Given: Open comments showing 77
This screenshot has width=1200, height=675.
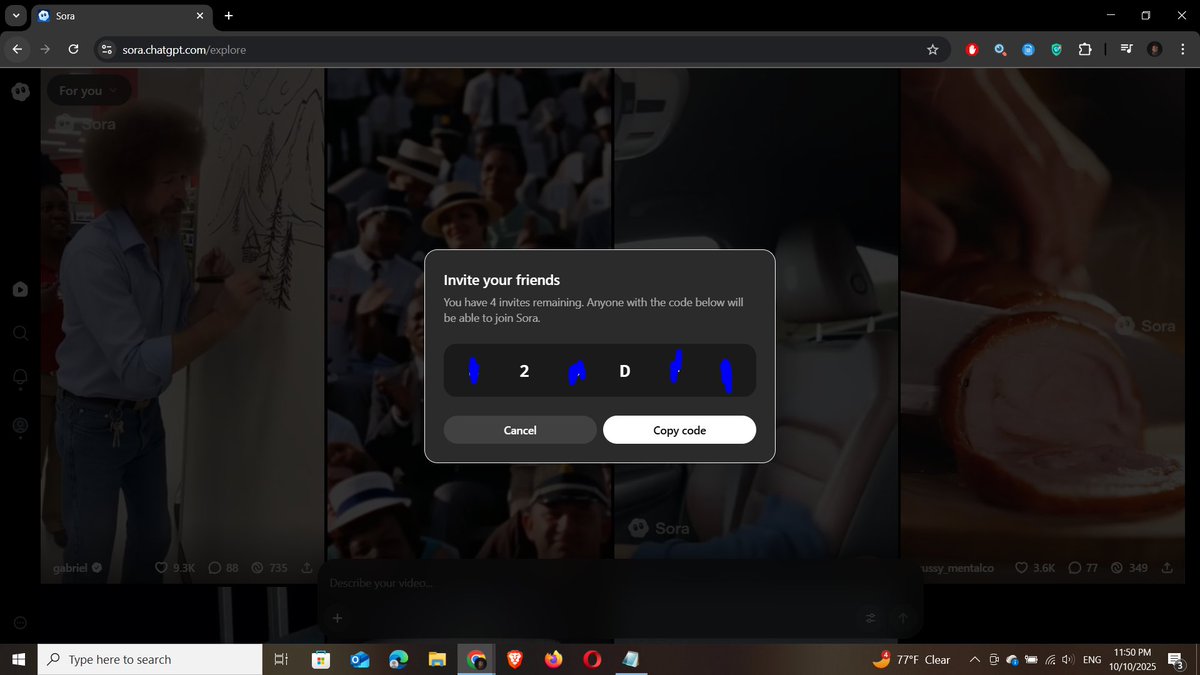Looking at the screenshot, I should [1083, 568].
